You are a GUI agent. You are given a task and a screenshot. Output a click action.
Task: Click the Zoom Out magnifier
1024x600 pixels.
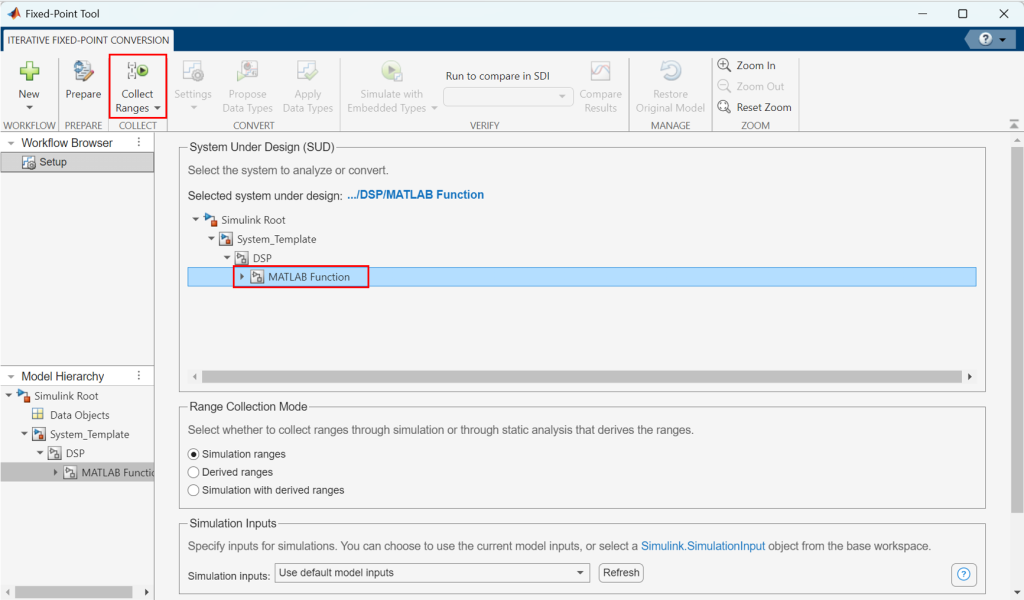pos(724,86)
